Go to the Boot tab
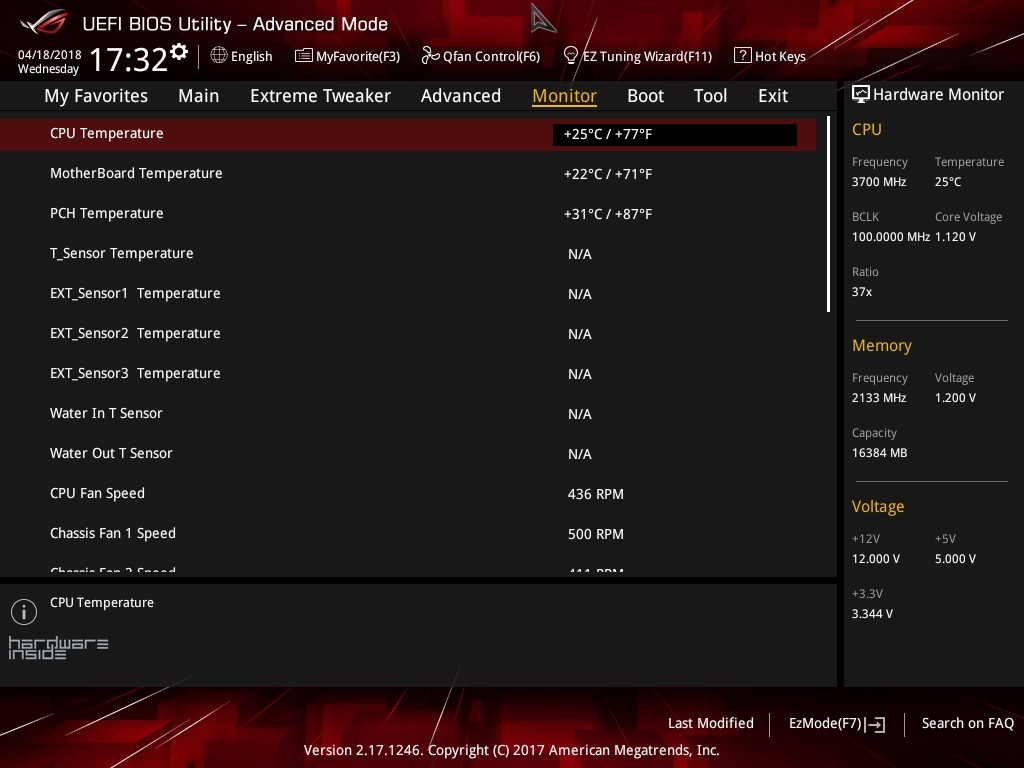The width and height of the screenshot is (1024, 768). pos(645,96)
